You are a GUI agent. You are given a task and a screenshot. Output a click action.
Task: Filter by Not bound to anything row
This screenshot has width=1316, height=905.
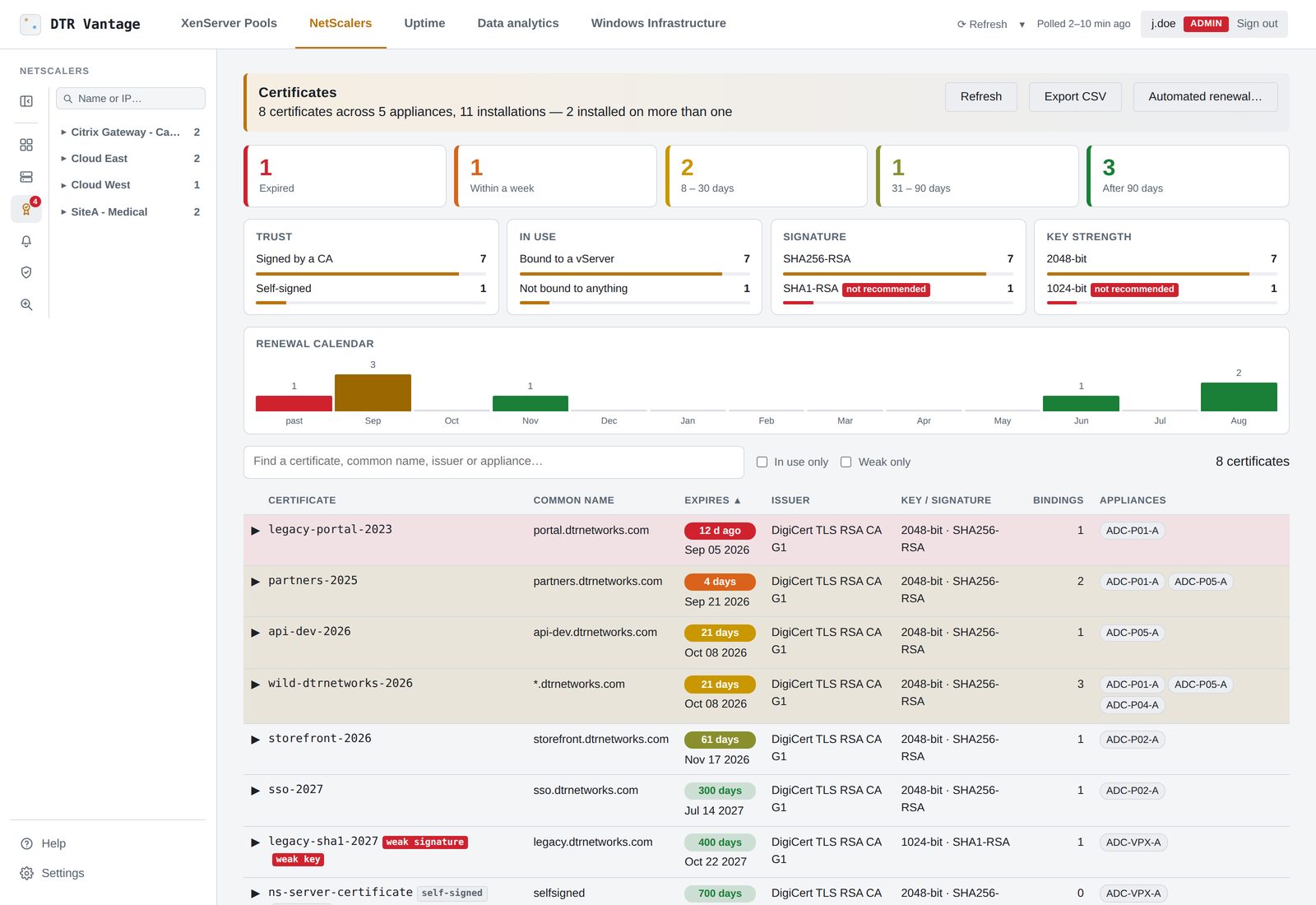[634, 293]
